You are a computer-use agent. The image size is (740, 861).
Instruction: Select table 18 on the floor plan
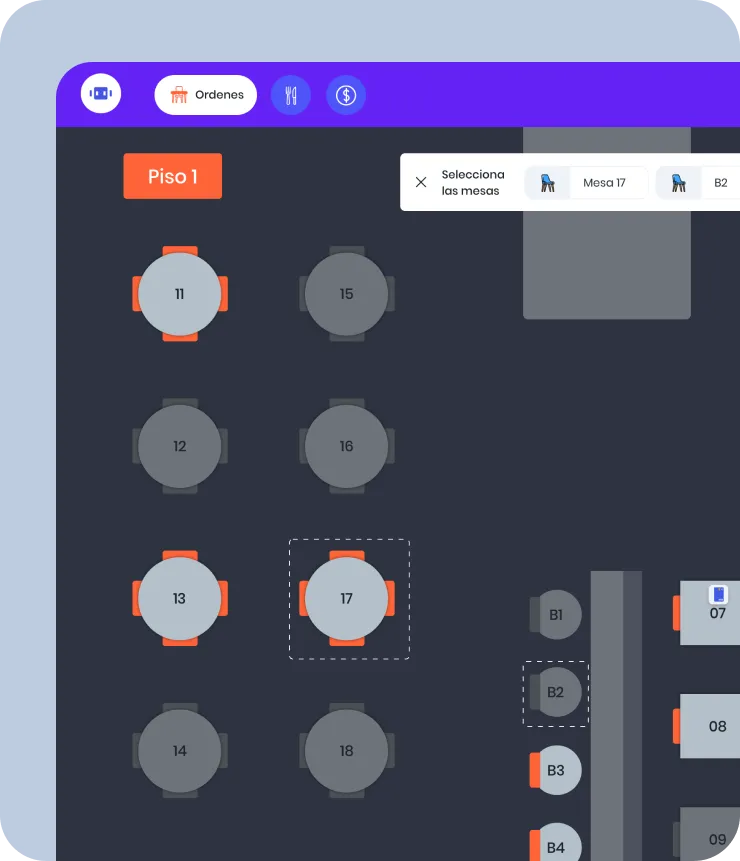(346, 751)
